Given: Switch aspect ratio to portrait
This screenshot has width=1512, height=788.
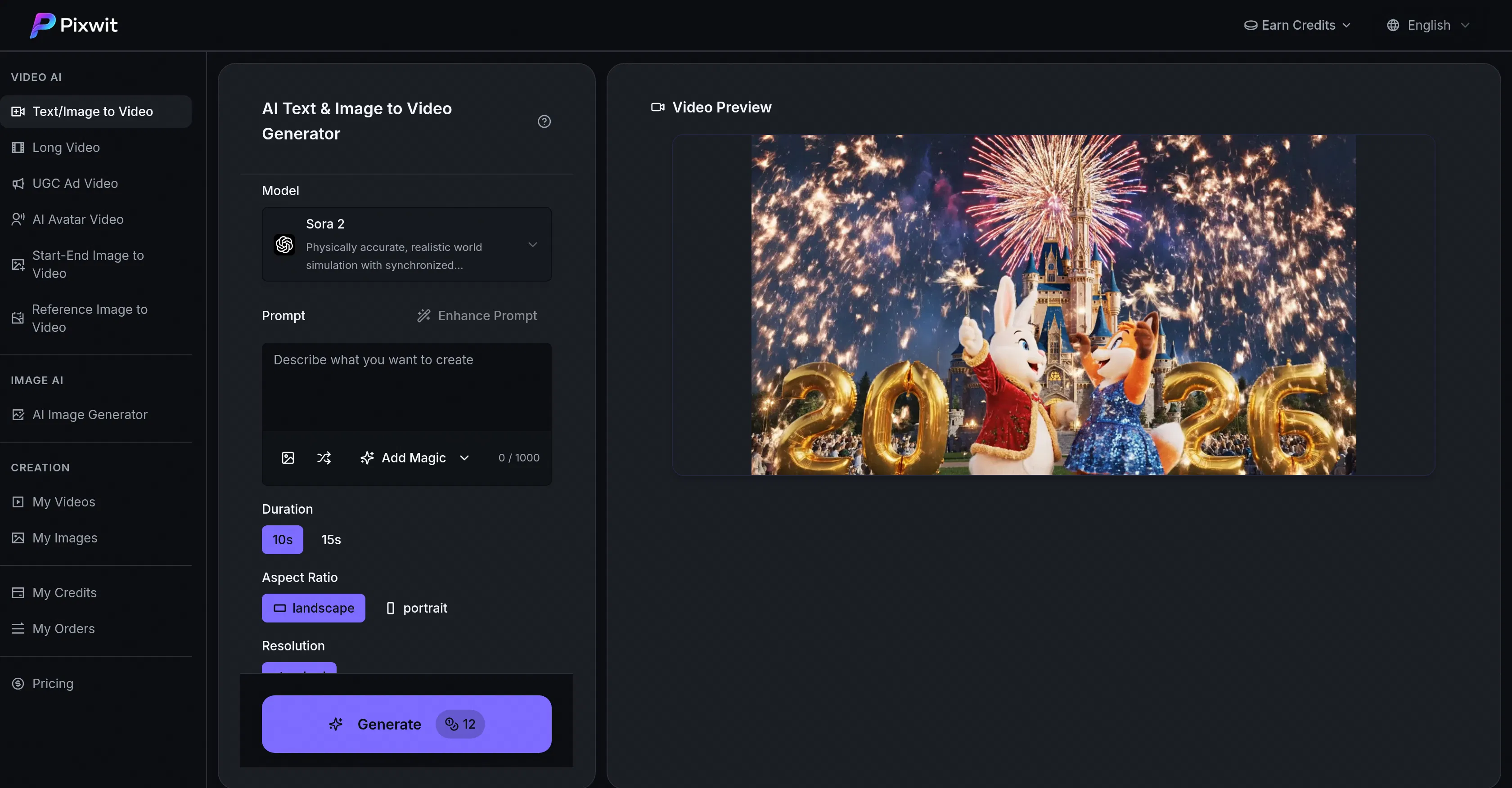Looking at the screenshot, I should 416,608.
